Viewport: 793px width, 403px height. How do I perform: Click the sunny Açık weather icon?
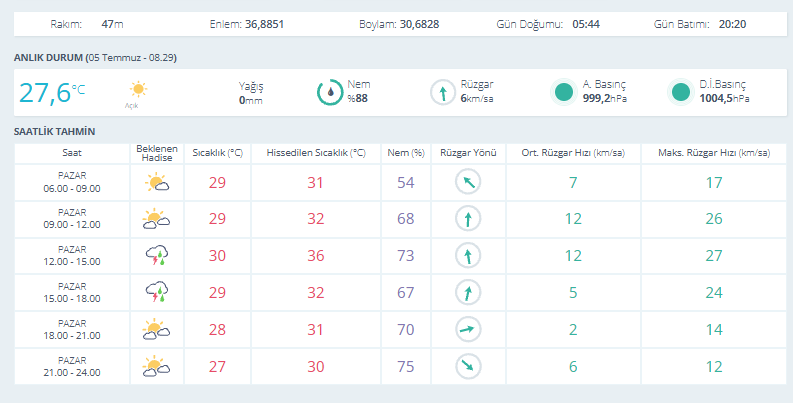(138, 89)
